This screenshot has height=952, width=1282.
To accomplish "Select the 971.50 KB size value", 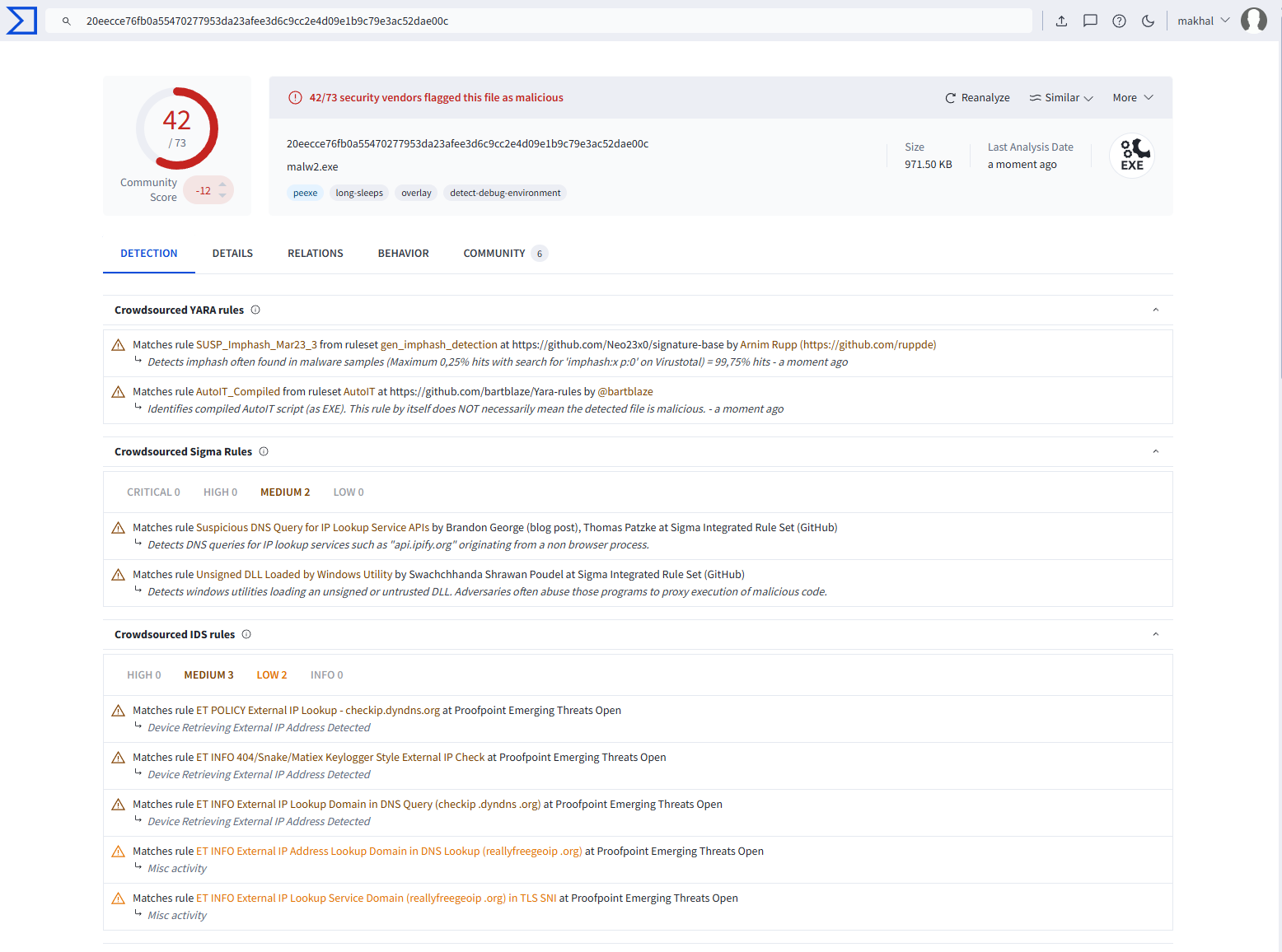I will click(929, 165).
